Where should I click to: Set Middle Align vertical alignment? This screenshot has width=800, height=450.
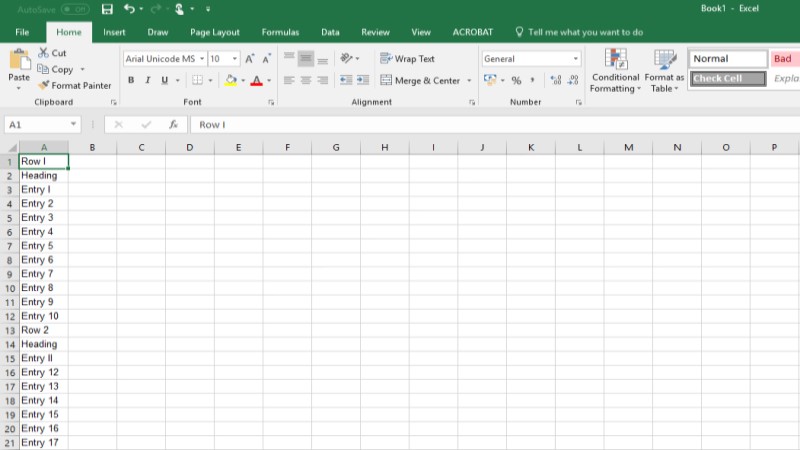point(306,59)
